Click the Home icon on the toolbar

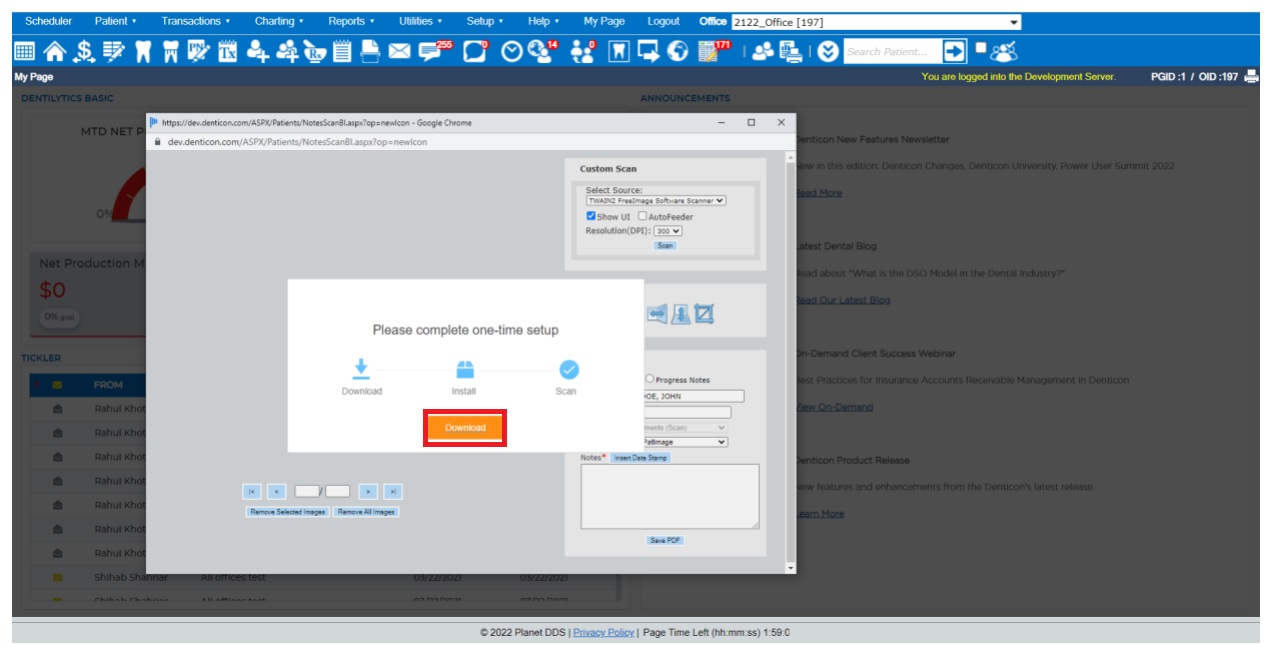click(x=55, y=47)
